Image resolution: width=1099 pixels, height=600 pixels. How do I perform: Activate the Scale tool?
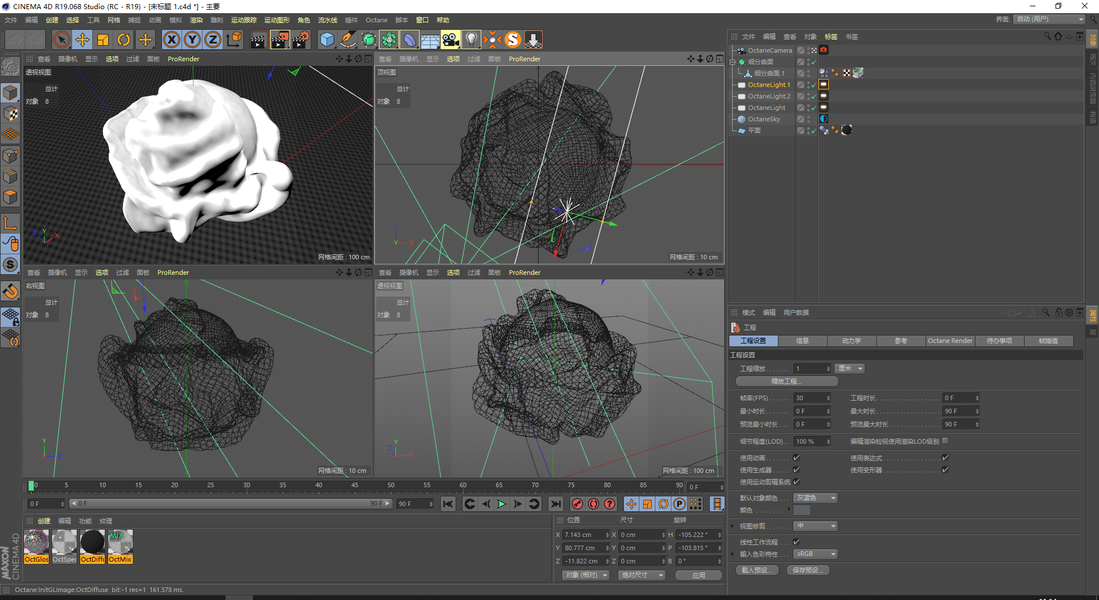click(x=103, y=40)
